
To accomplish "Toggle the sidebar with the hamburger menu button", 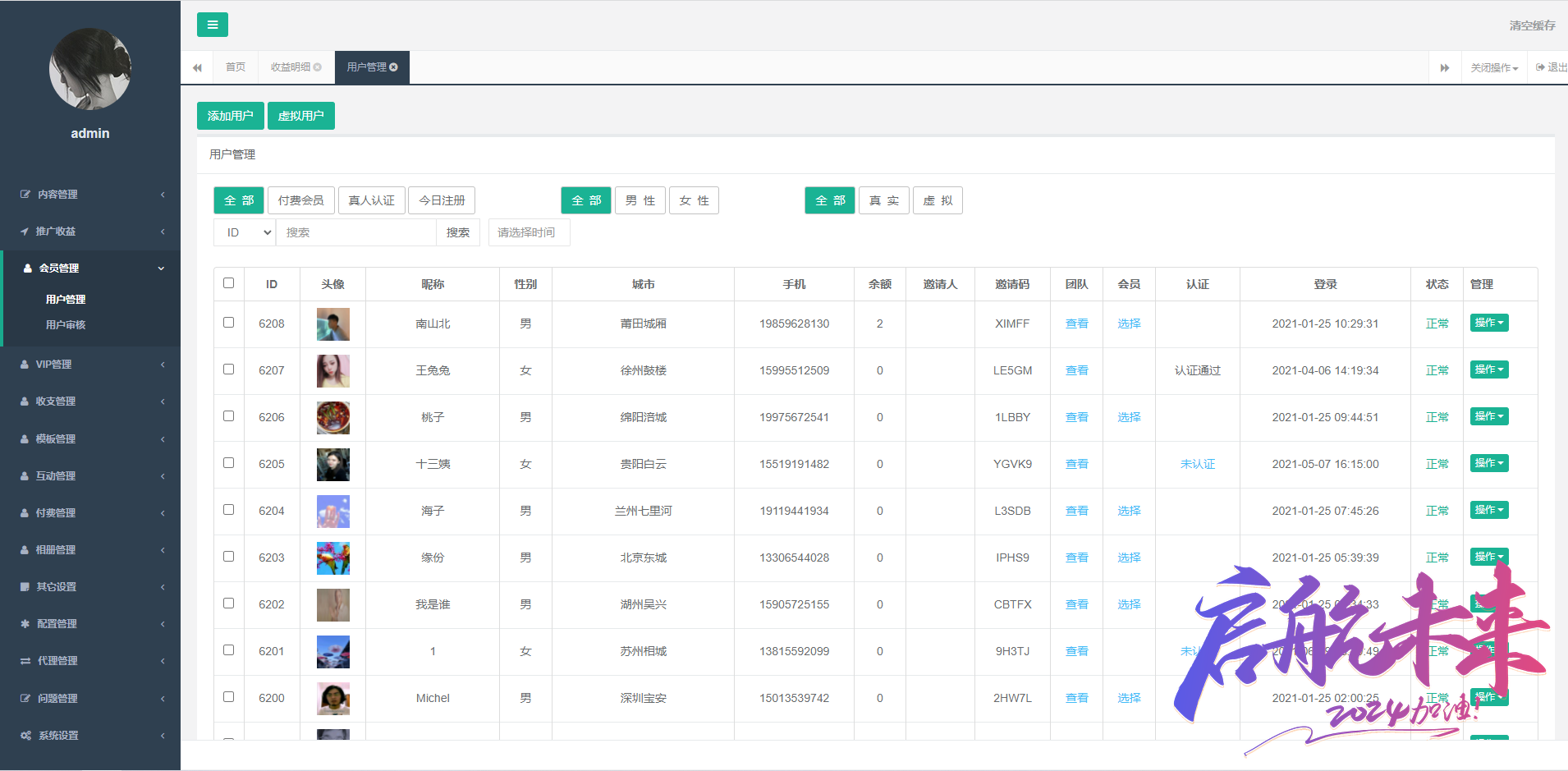I will [213, 25].
